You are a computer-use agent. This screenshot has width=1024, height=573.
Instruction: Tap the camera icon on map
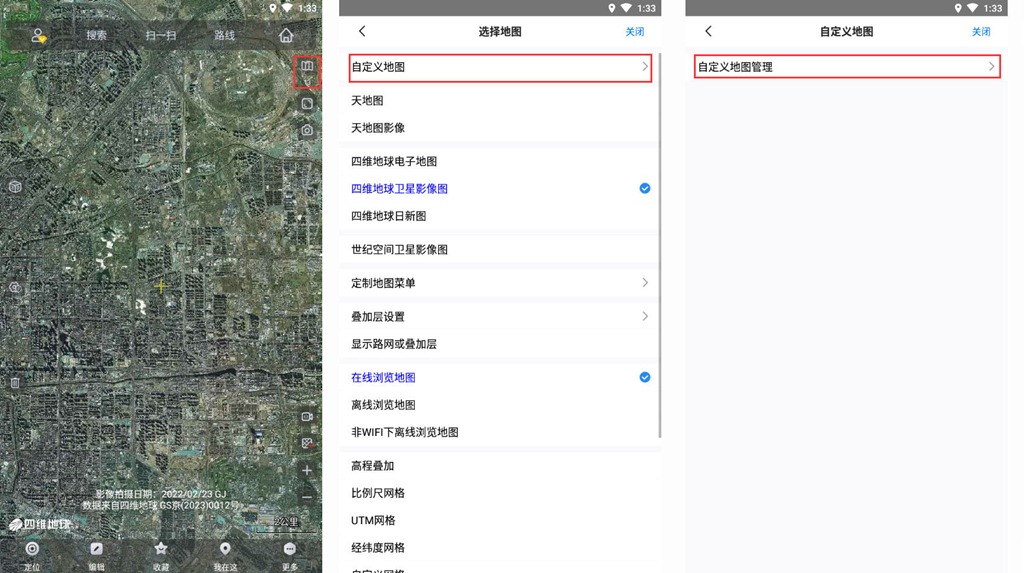(307, 130)
